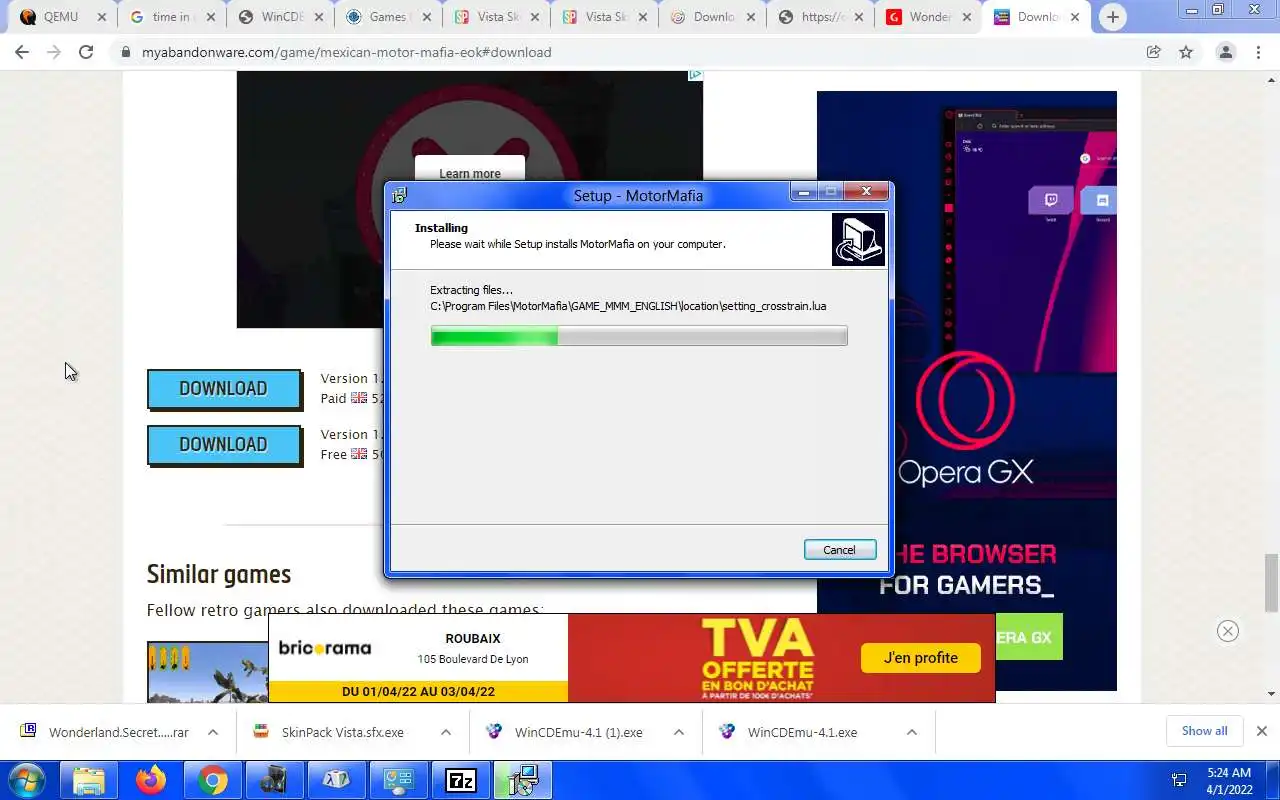The image size is (1280, 800).
Task: Switch to the QEMU browser tab
Action: (61, 17)
